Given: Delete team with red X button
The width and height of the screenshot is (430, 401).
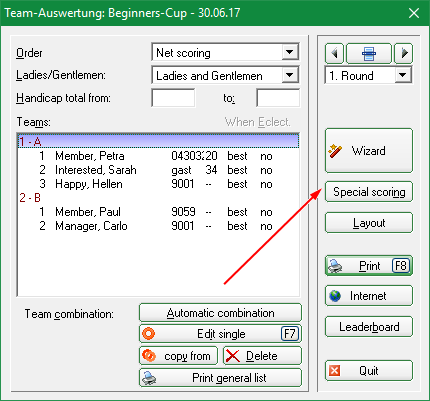Looking at the screenshot, I should pyautogui.click(x=262, y=356).
